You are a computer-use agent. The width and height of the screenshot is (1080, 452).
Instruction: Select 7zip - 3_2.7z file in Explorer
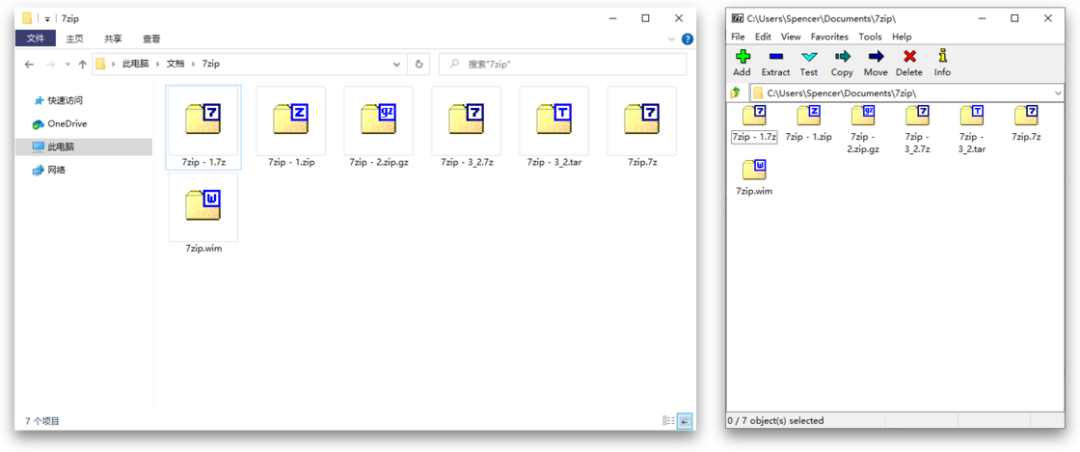coord(466,127)
